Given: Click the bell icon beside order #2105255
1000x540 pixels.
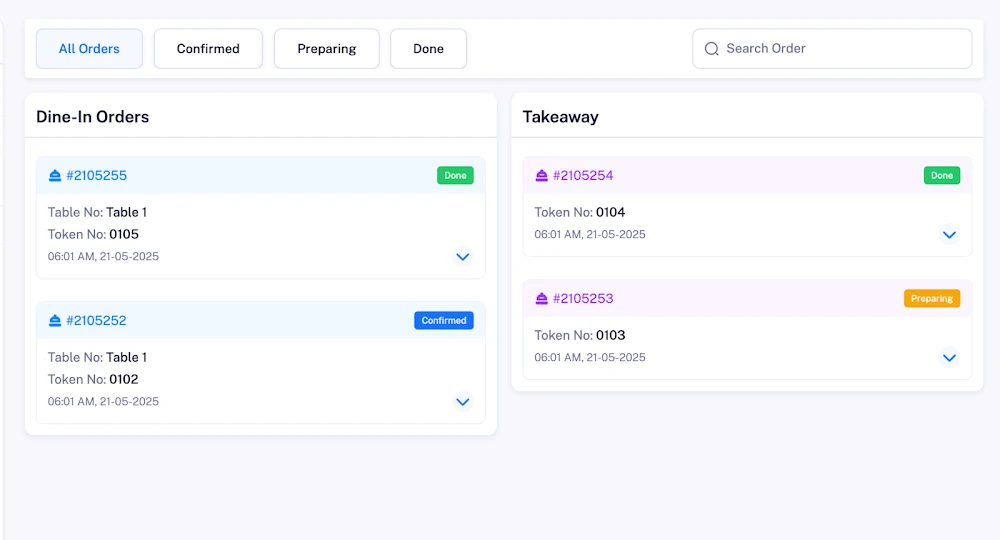Looking at the screenshot, I should (x=55, y=175).
